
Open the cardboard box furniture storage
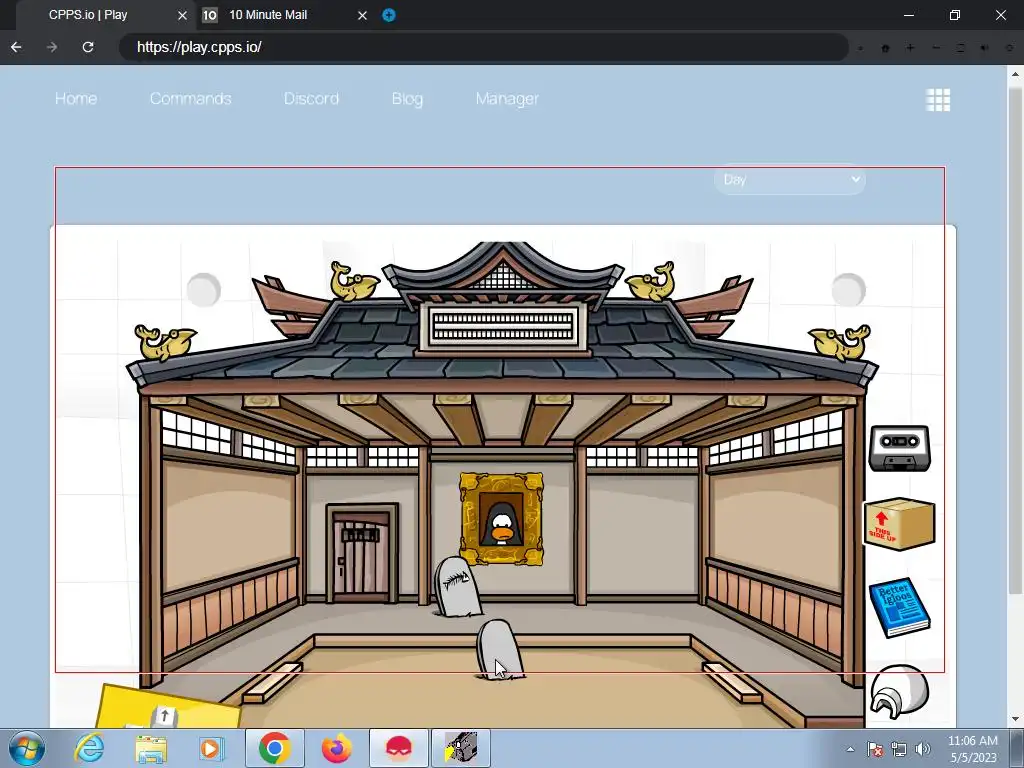pyautogui.click(x=899, y=524)
